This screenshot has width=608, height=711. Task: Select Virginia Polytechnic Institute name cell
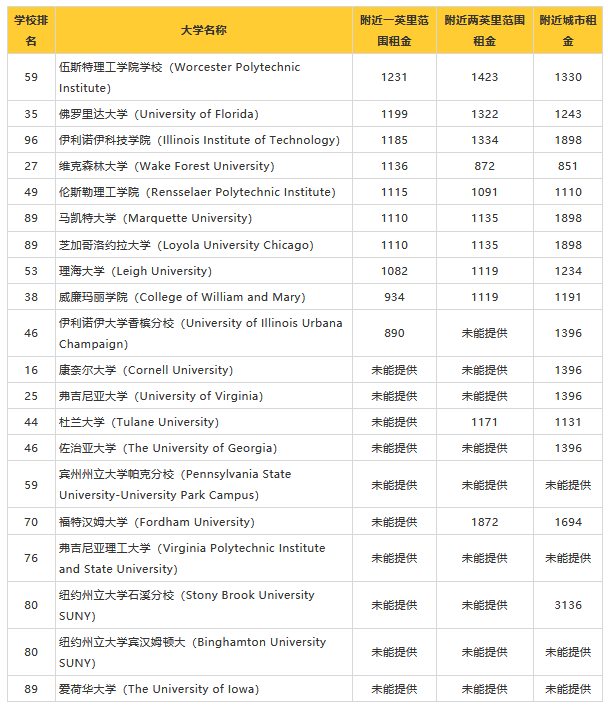coord(204,558)
